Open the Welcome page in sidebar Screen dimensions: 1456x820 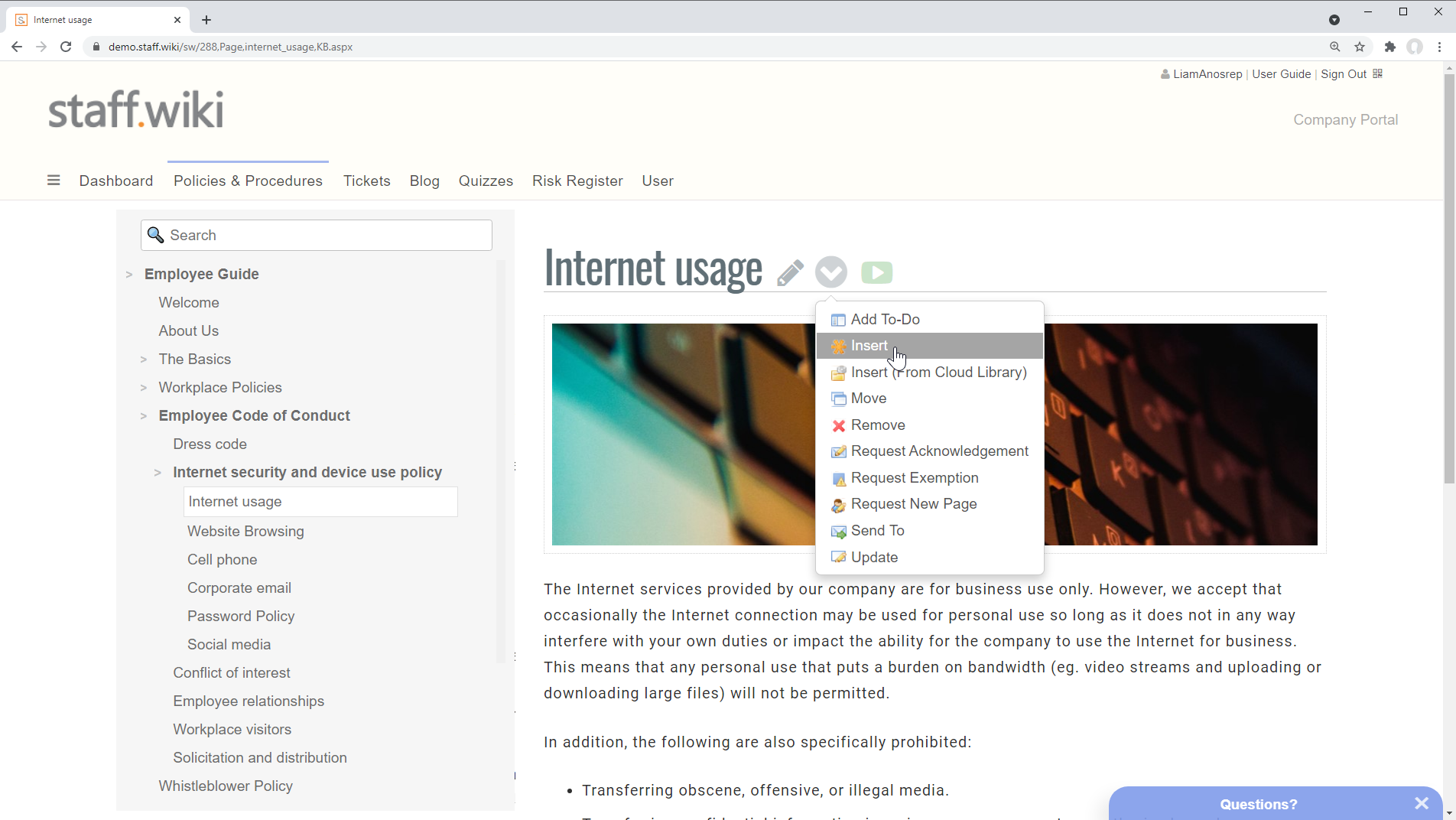(x=189, y=302)
